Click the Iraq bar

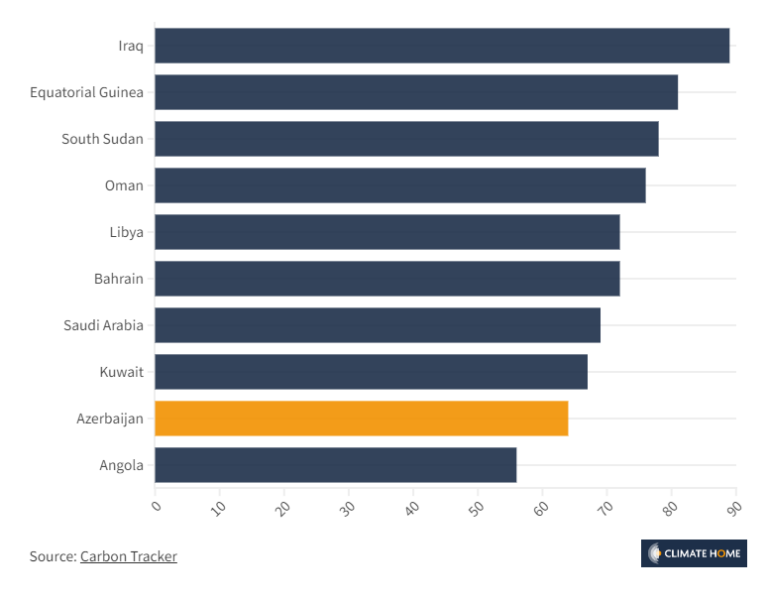(x=442, y=46)
